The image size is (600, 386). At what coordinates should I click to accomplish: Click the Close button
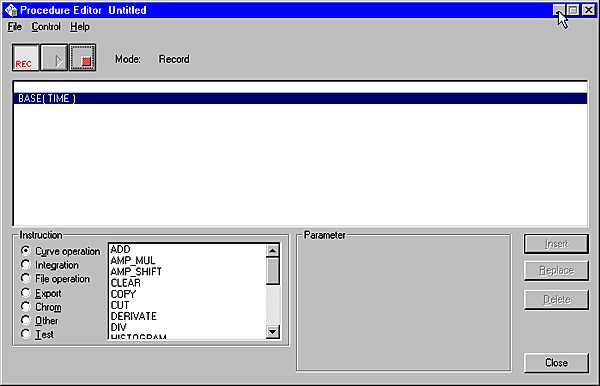click(556, 363)
